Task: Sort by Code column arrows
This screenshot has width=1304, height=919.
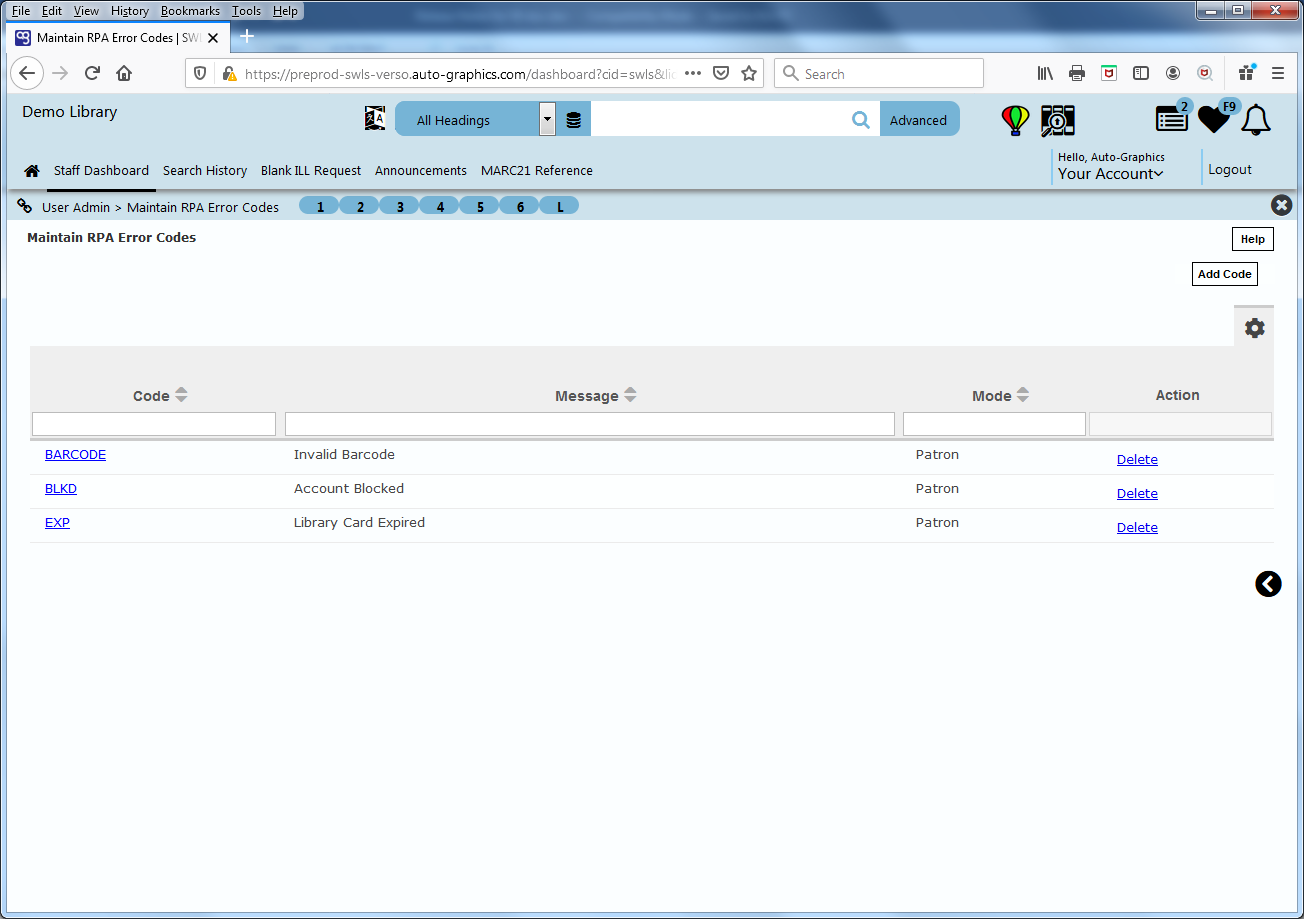Action: click(181, 395)
